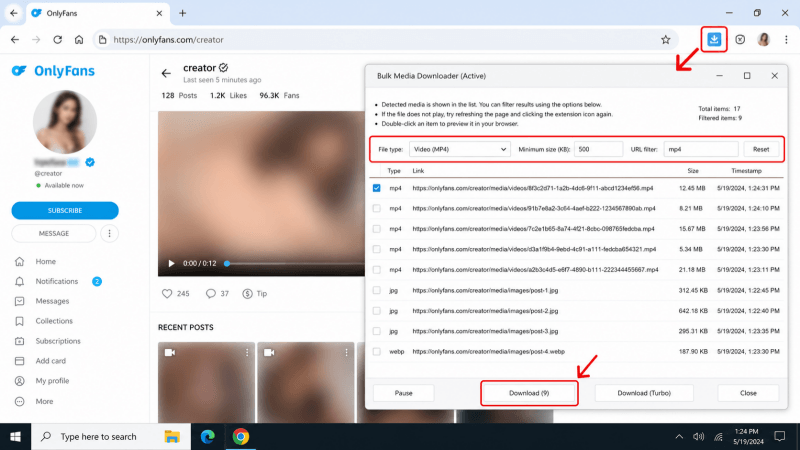This screenshot has height=450, width=800.
Task: Click the Minimum size input field
Action: point(598,149)
